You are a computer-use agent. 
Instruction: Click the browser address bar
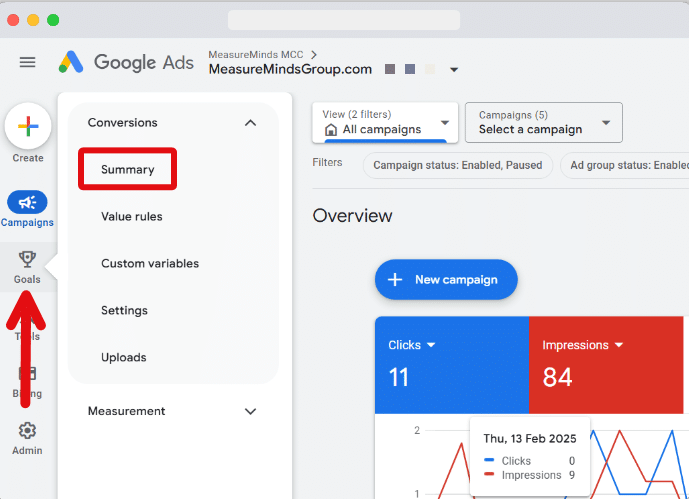tap(344, 20)
